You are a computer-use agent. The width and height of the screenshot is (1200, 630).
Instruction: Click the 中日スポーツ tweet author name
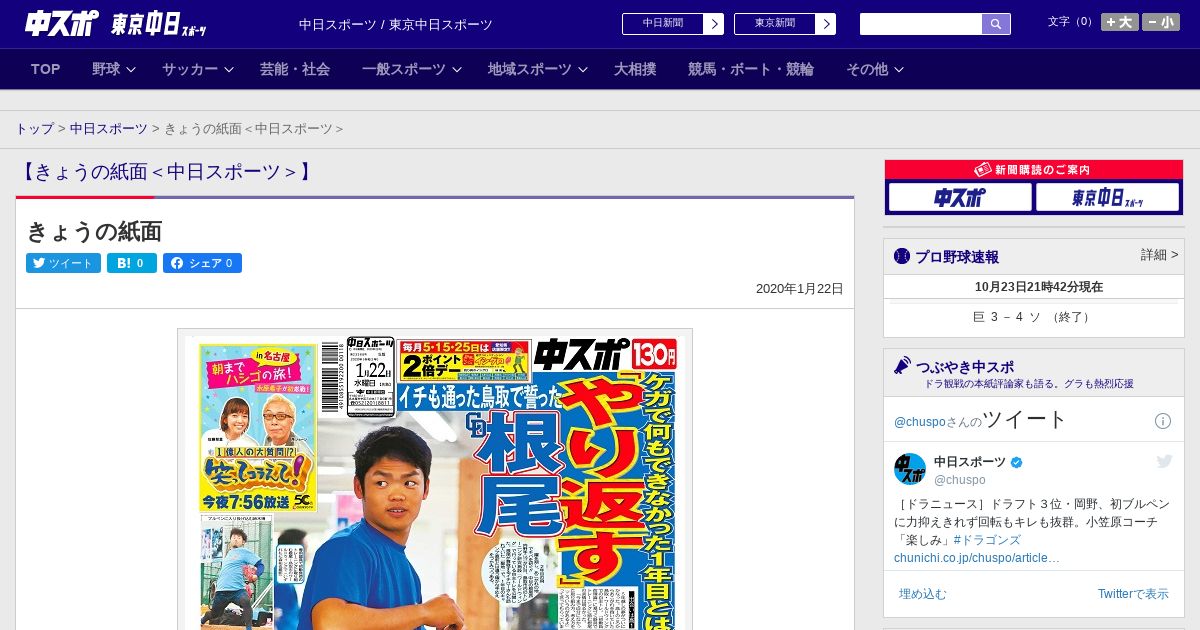970,462
